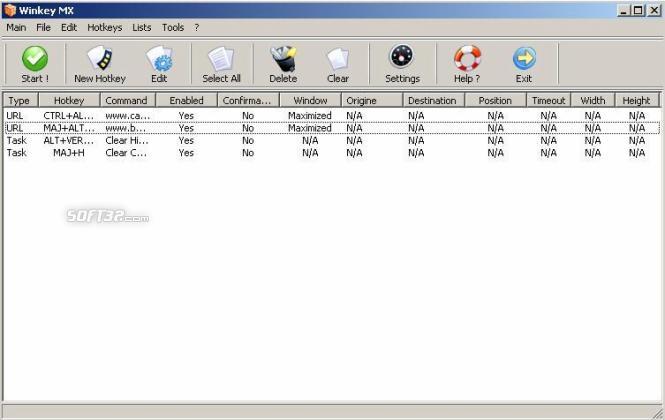Image resolution: width=665 pixels, height=420 pixels.
Task: Click the green Start ! checkmark icon
Action: click(35, 59)
